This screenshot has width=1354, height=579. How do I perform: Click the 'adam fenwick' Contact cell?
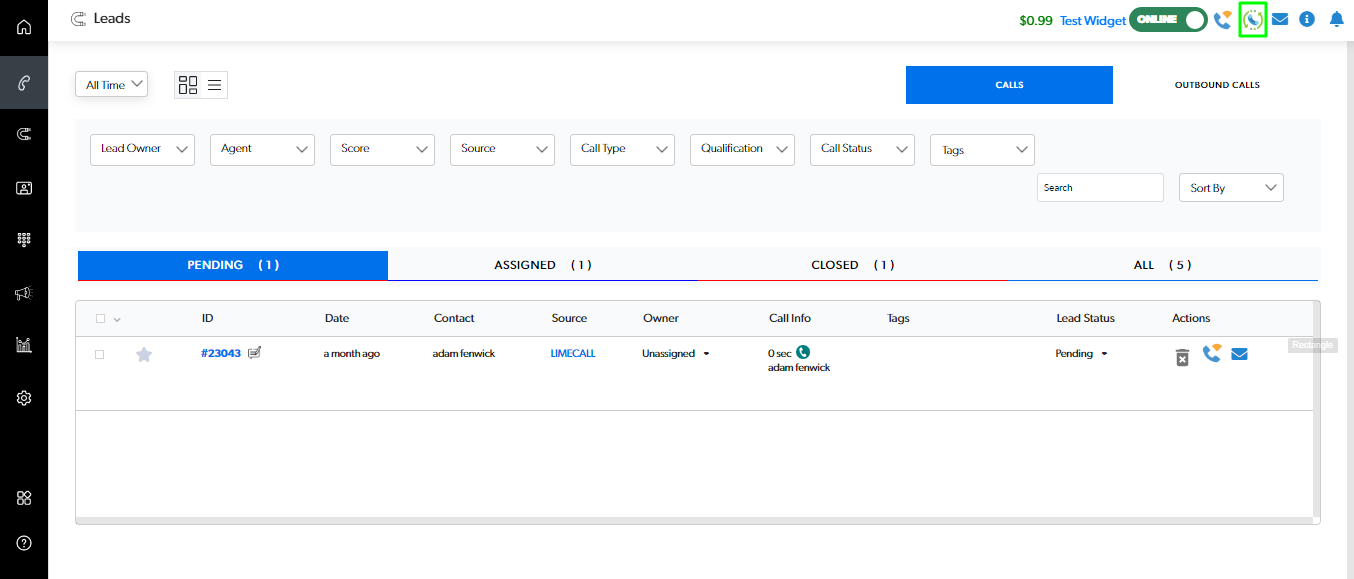[x=464, y=353]
